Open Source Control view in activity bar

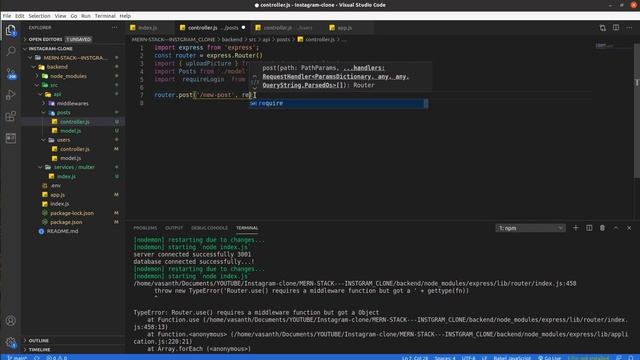(x=11, y=73)
